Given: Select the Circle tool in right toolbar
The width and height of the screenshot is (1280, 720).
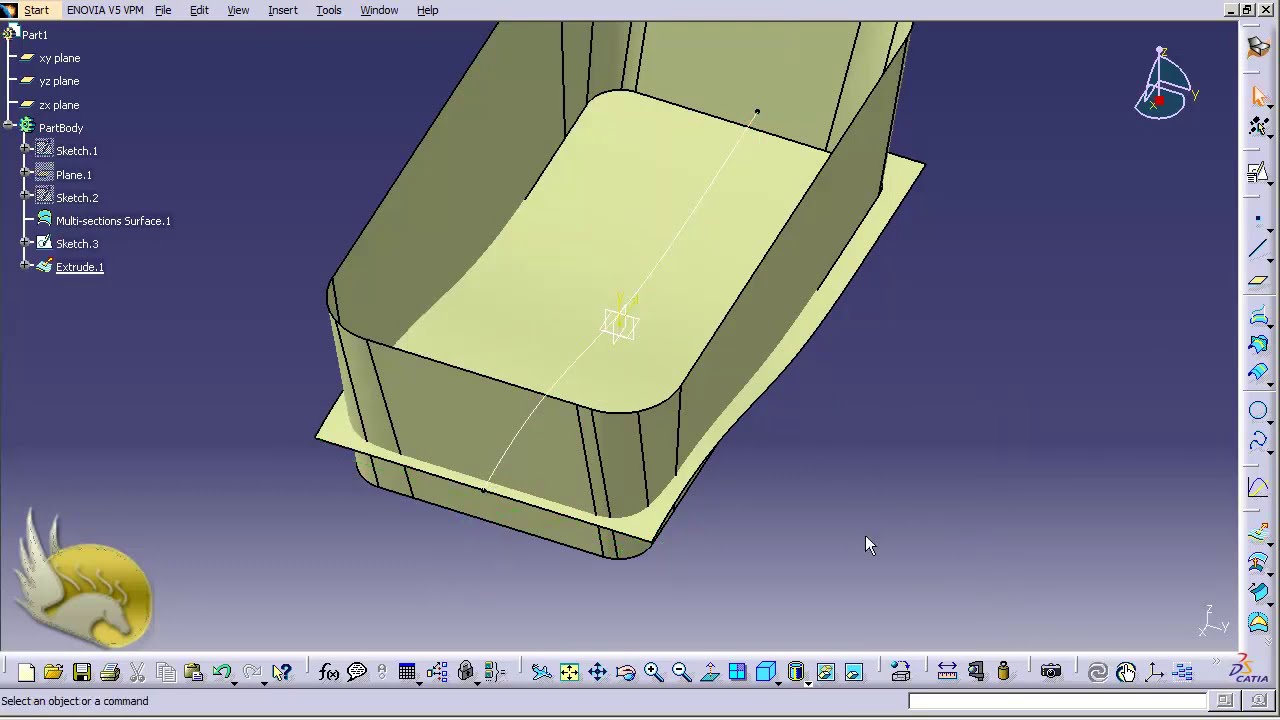Looking at the screenshot, I should (1258, 411).
